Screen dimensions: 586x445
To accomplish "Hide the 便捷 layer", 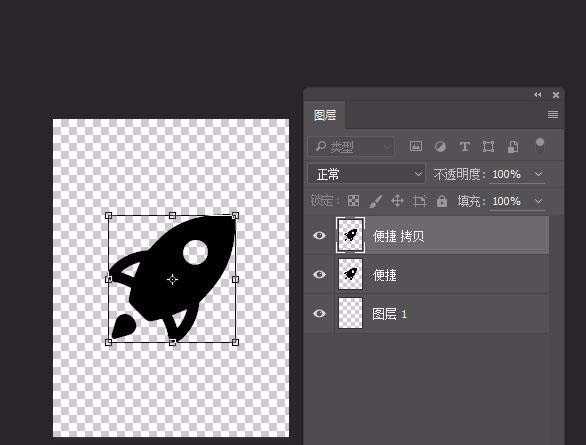I will [x=319, y=275].
